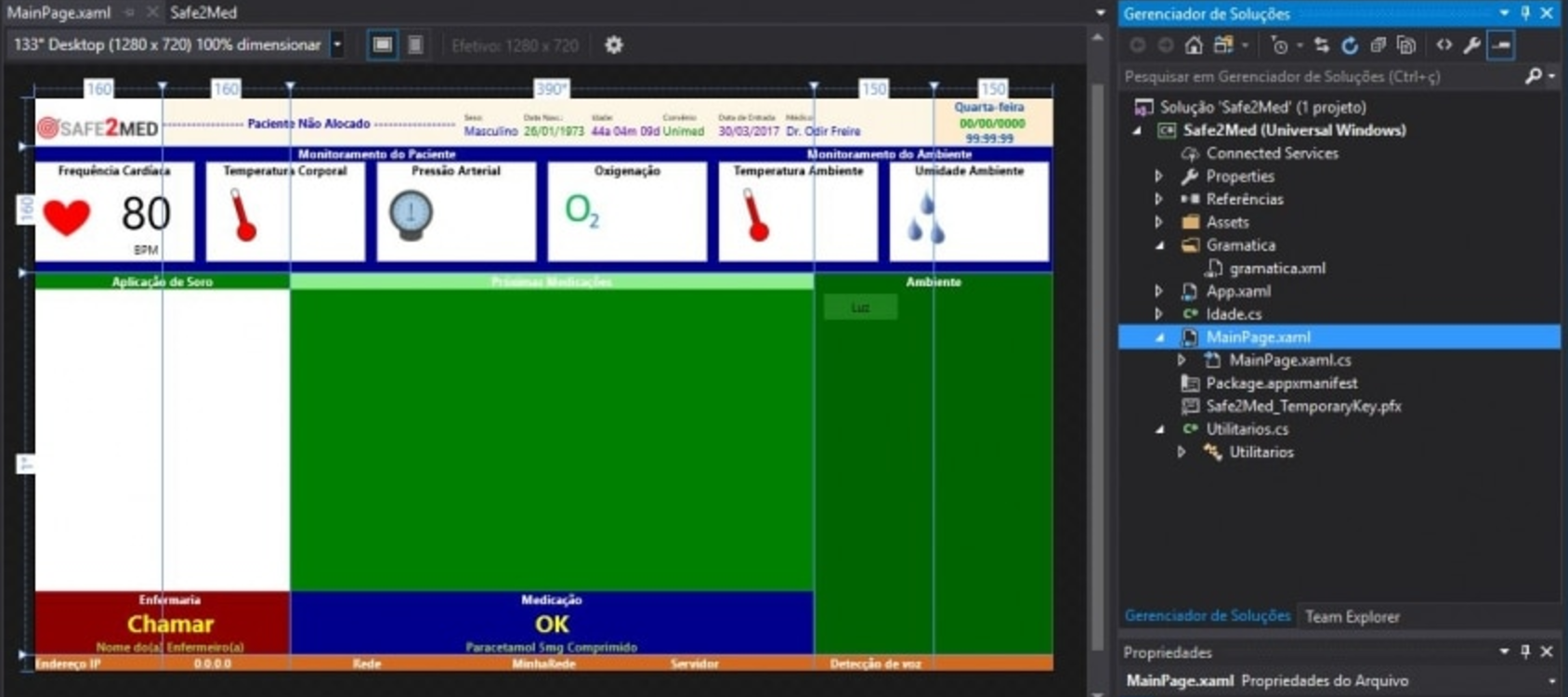Switch designer to landscape orientation
This screenshot has height=697, width=1568.
pyautogui.click(x=382, y=45)
